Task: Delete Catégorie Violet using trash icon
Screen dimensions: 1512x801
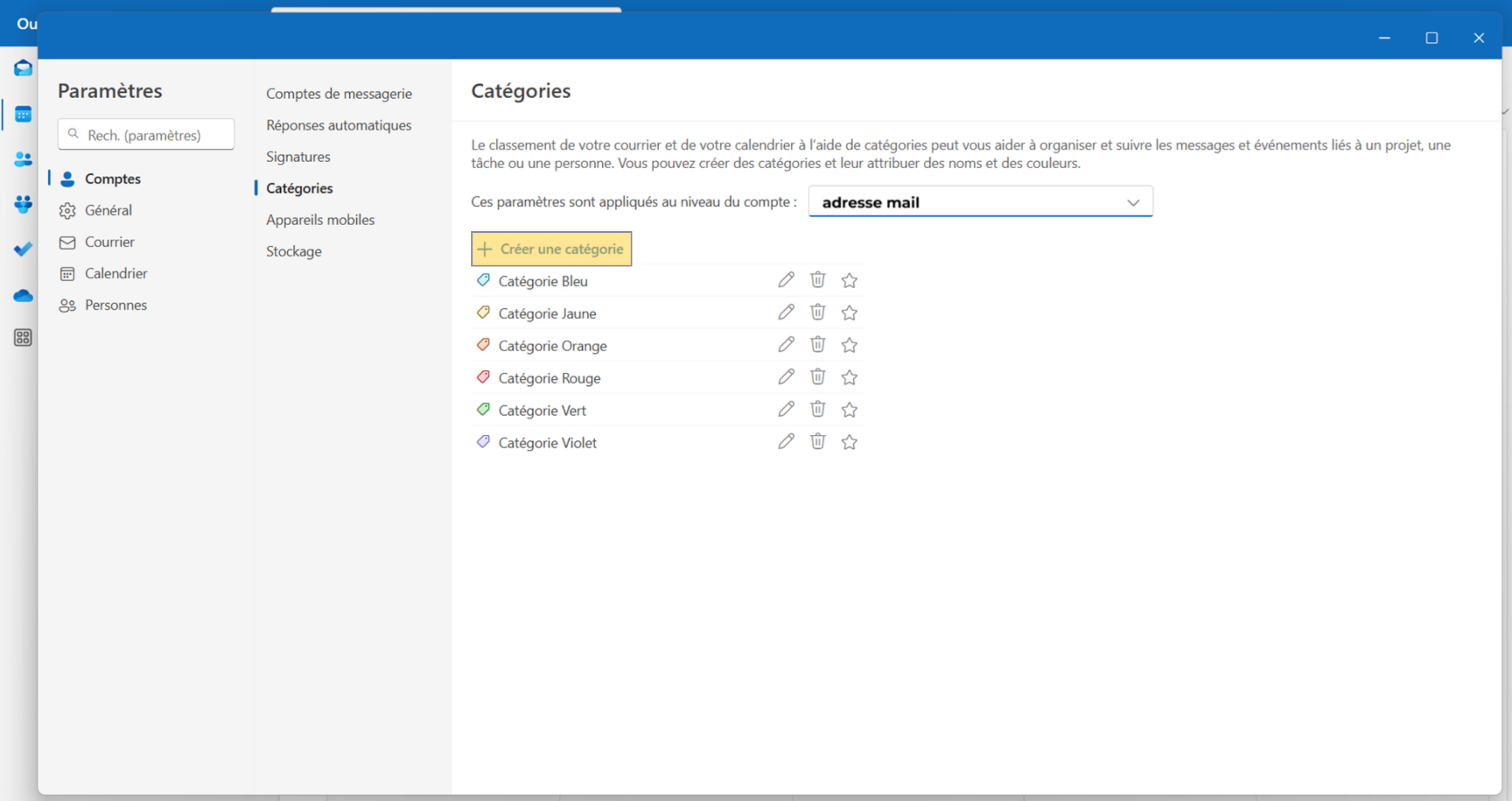Action: tap(817, 441)
